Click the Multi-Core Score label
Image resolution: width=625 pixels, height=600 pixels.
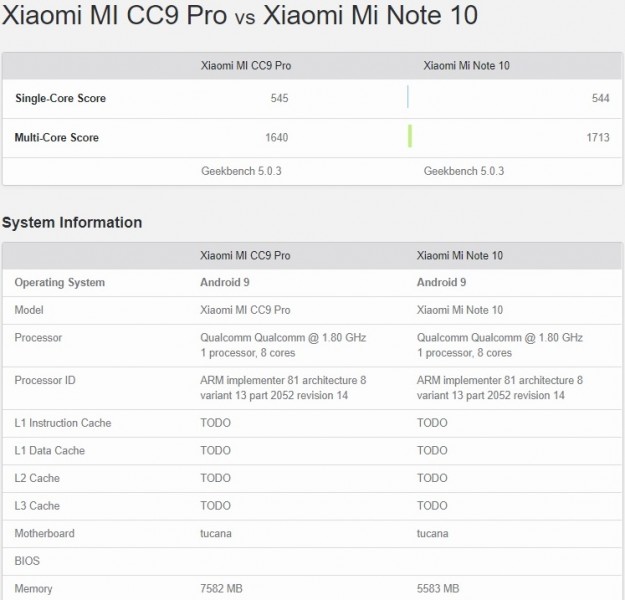coord(57,138)
